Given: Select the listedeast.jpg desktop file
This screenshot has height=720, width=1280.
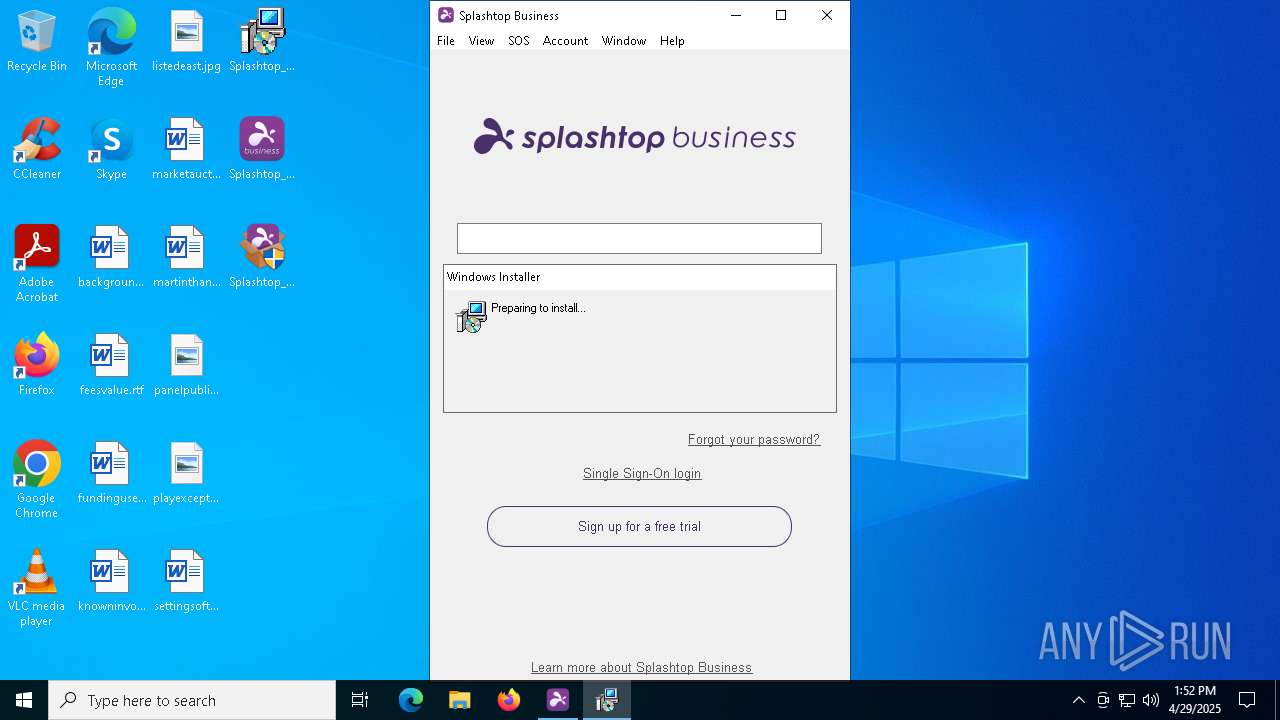Looking at the screenshot, I should 186,42.
